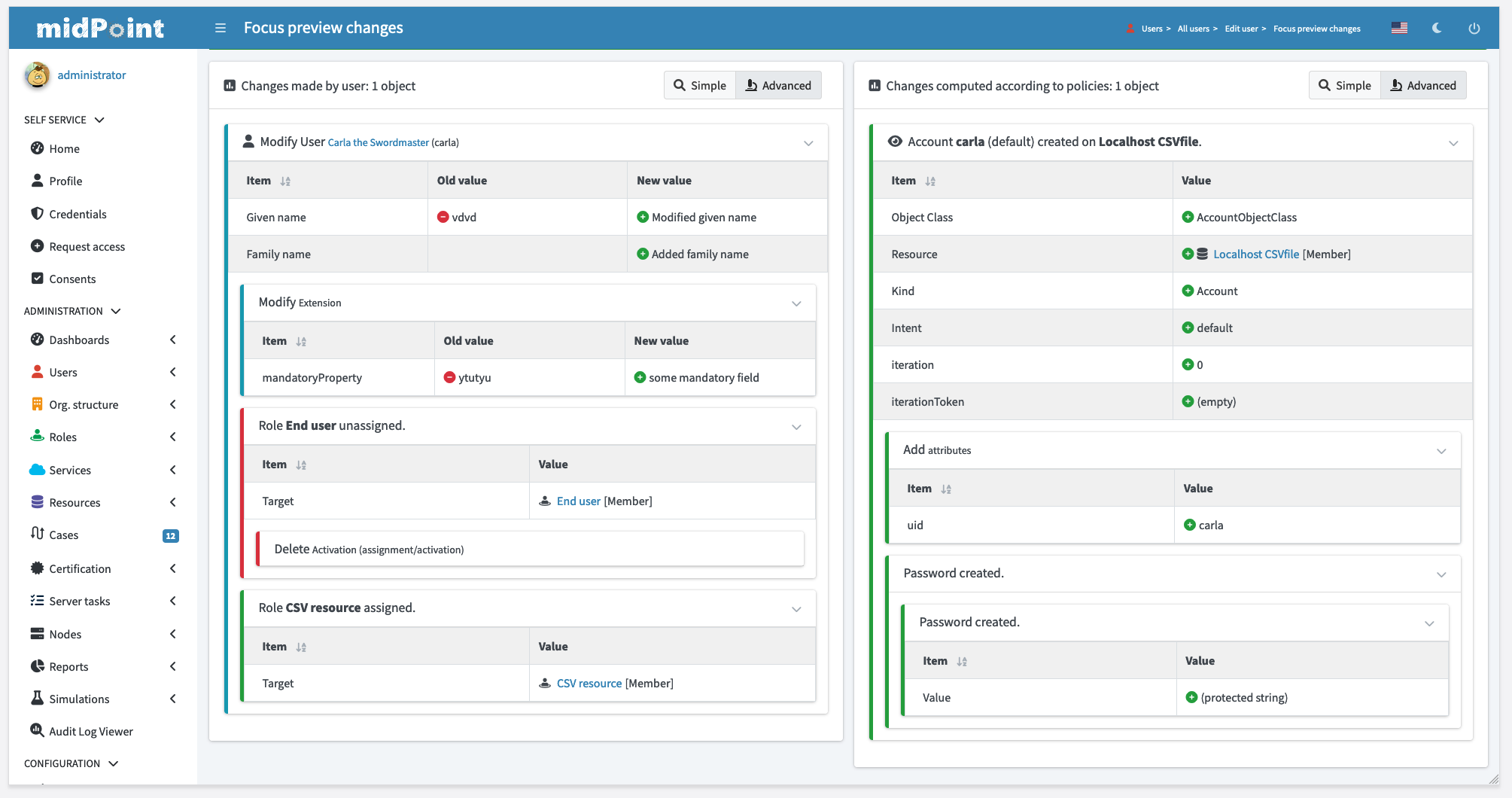Click the power logout icon
This screenshot has width=1512, height=798.
[x=1474, y=28]
